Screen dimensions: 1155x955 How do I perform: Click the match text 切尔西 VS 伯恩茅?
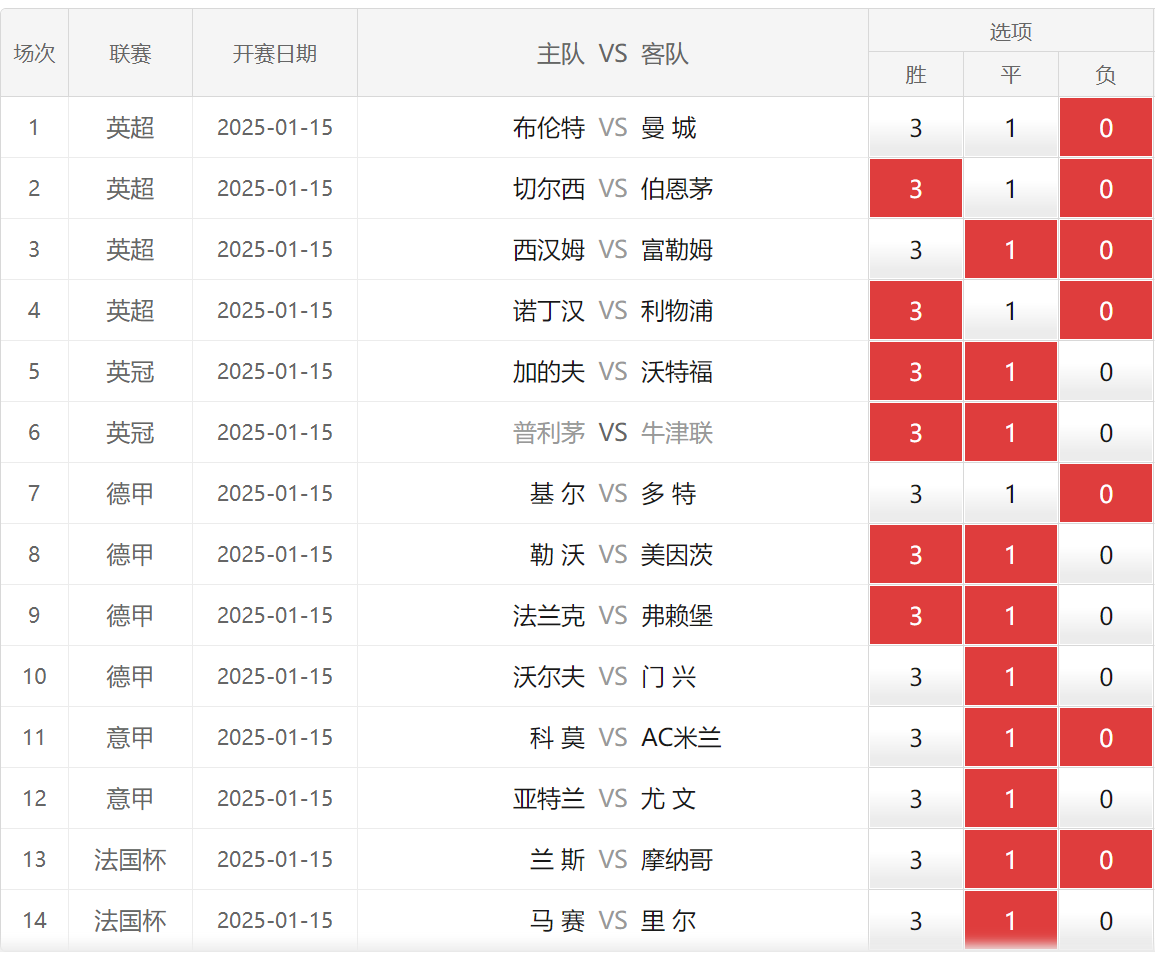pyautogui.click(x=613, y=189)
